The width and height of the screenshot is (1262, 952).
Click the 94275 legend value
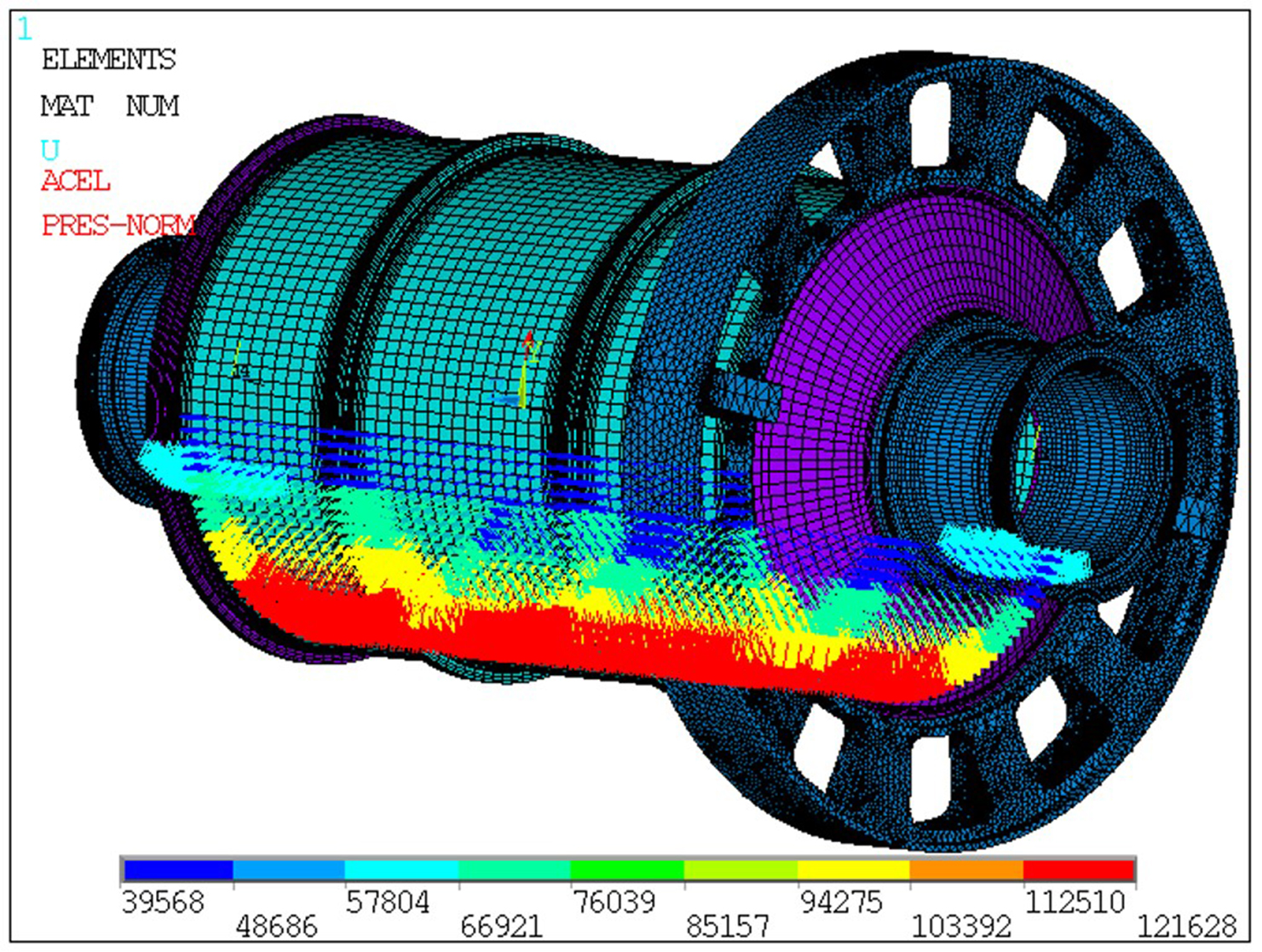(x=841, y=903)
